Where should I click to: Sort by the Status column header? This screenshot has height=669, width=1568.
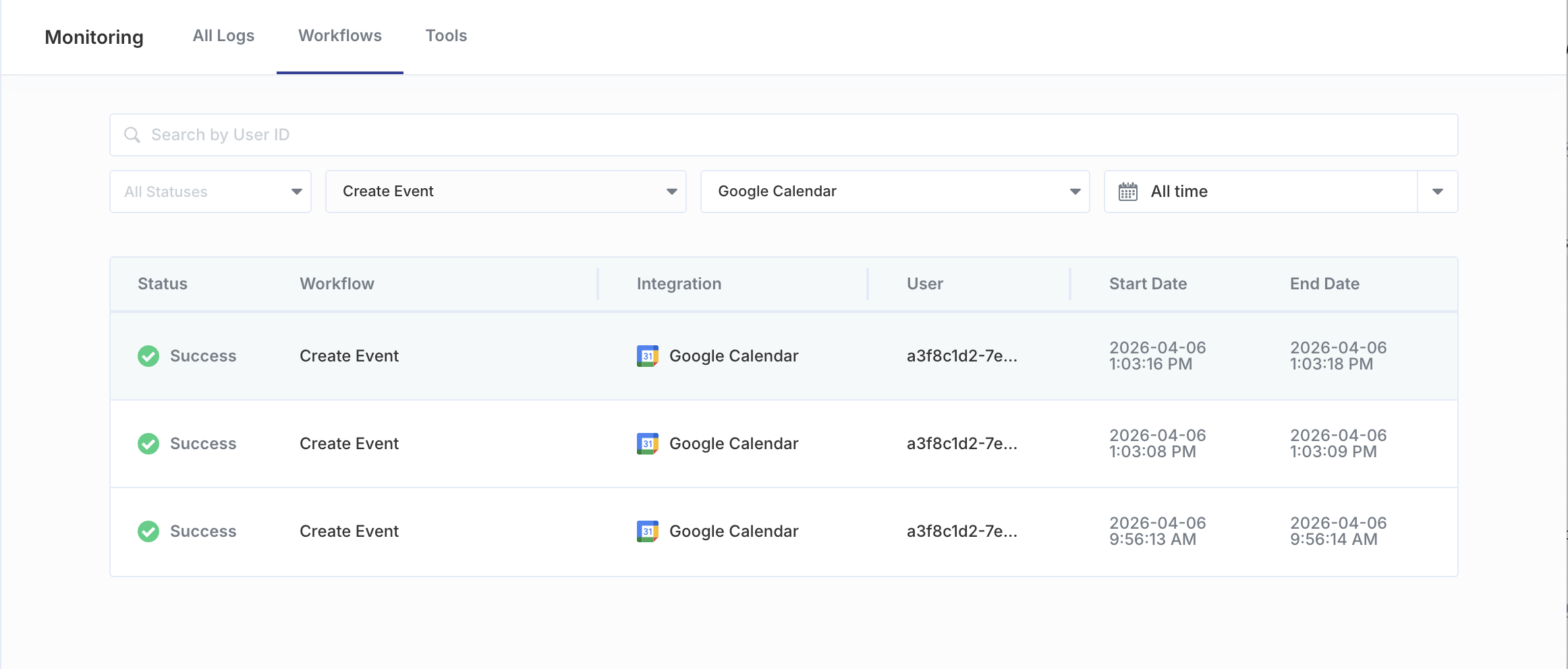163,284
